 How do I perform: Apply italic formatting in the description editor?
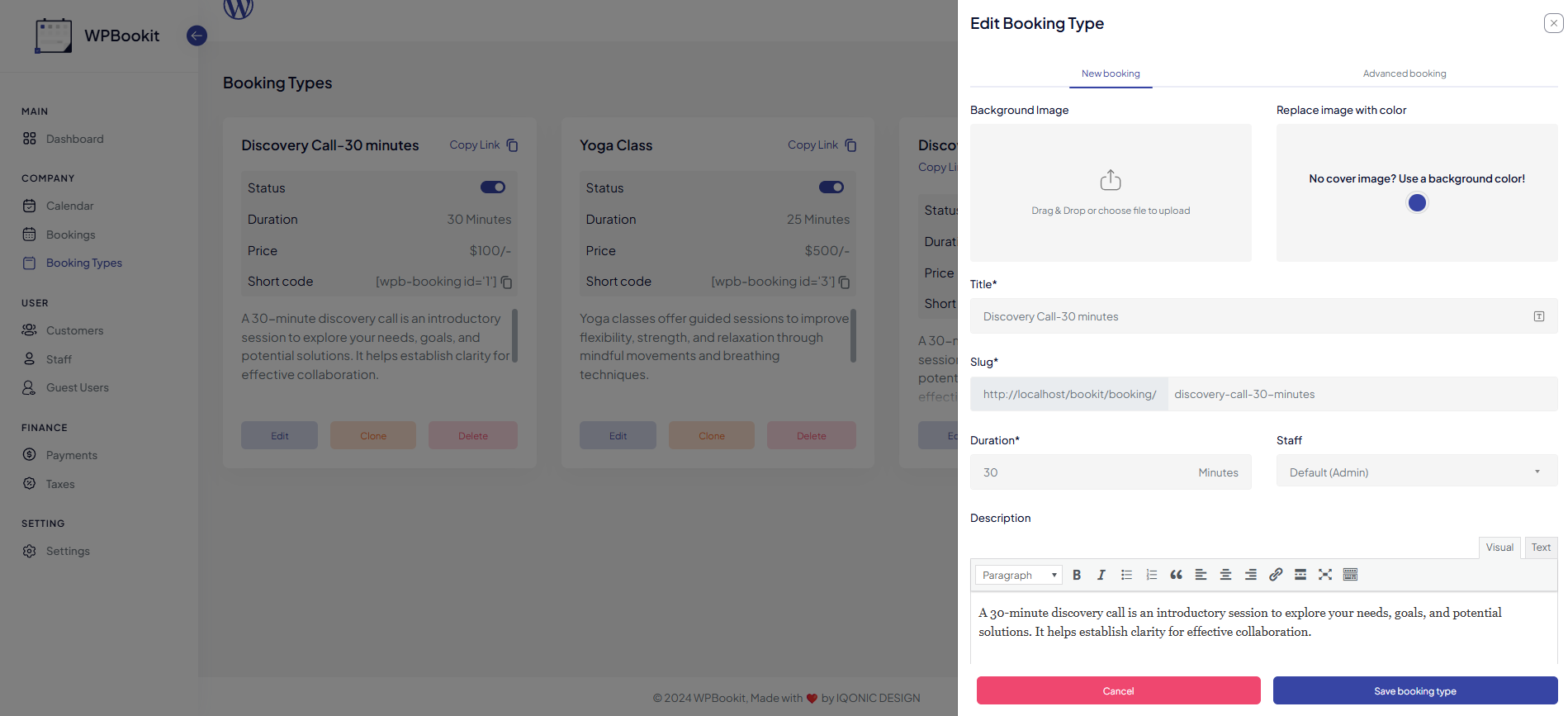(x=1101, y=575)
